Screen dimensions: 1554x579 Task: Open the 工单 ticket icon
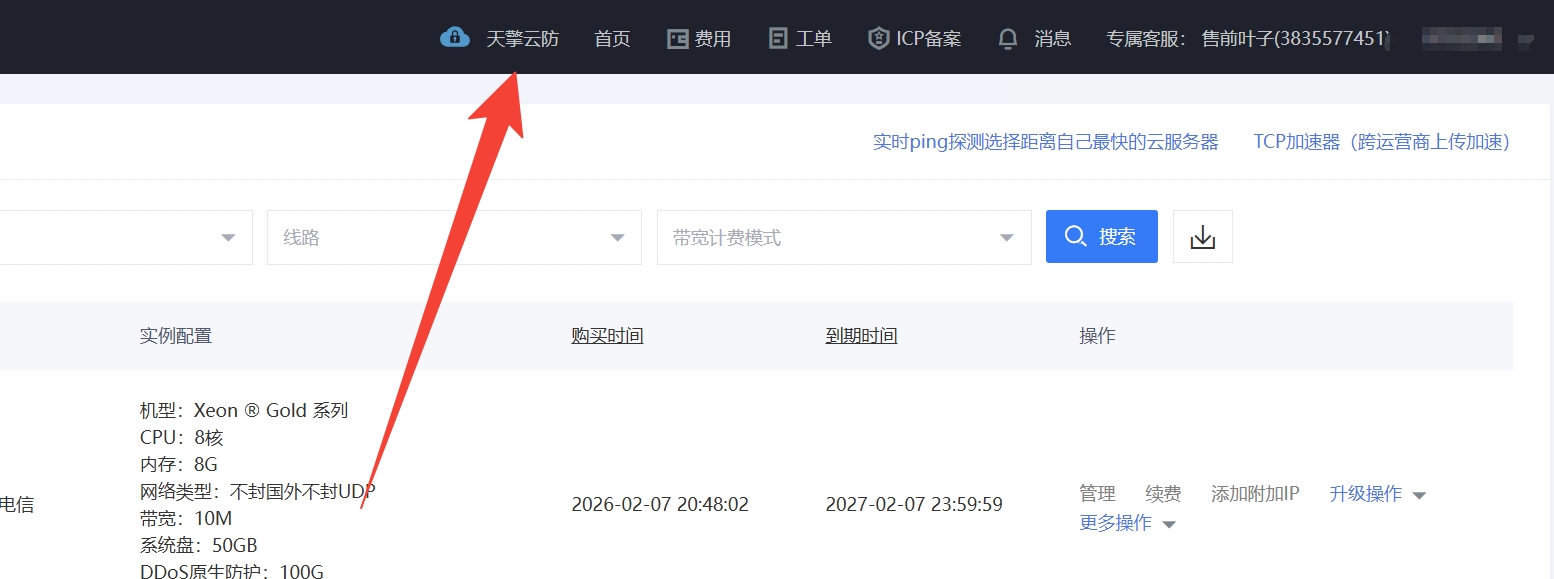click(778, 39)
